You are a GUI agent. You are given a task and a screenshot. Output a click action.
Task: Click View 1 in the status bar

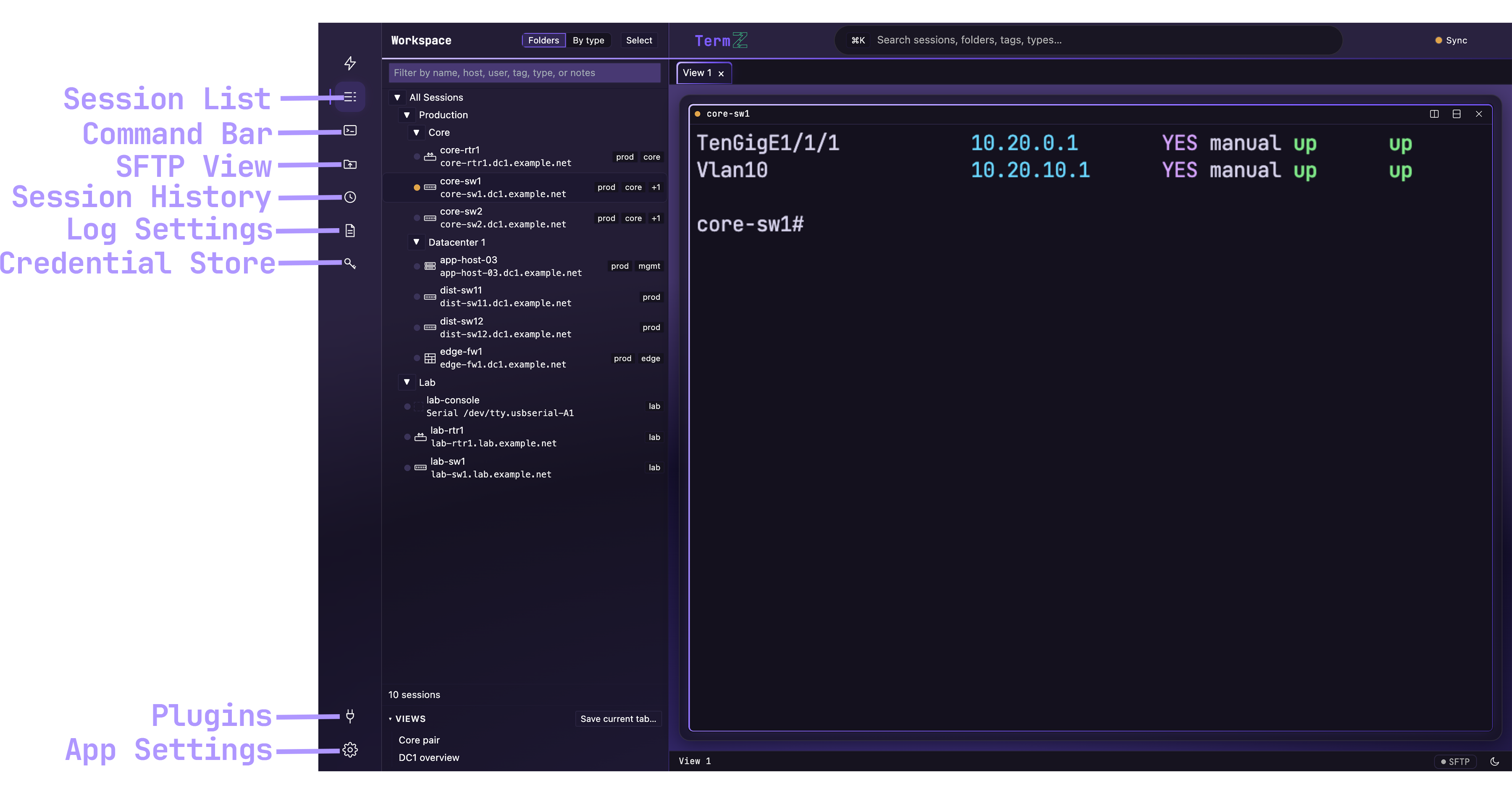click(x=695, y=761)
